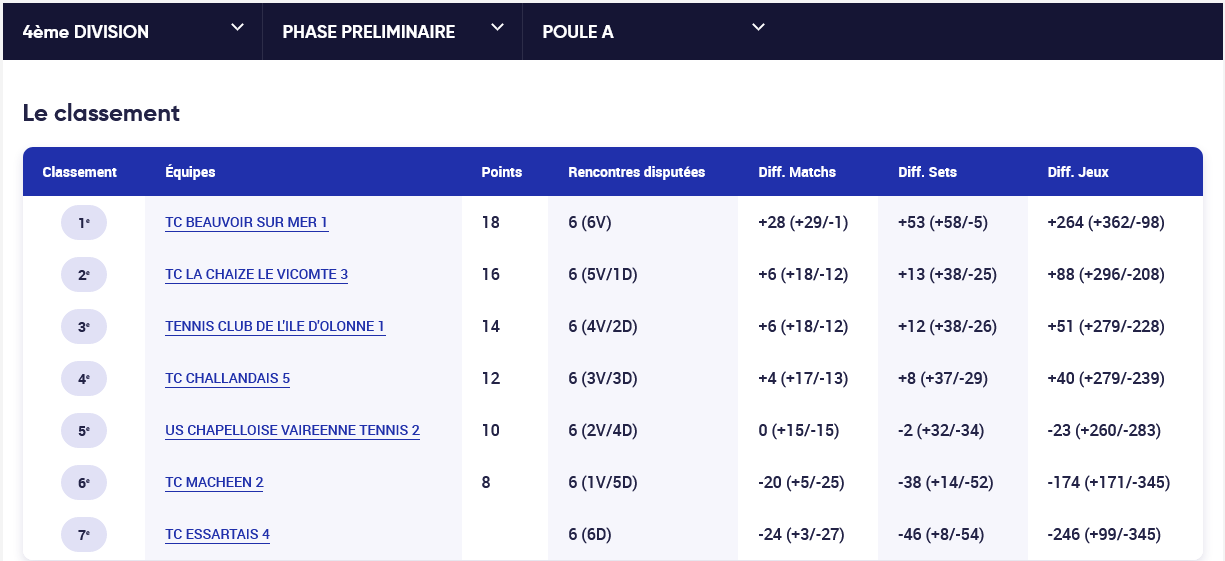Click the 7th place ranking badge
This screenshot has height=561, width=1225.
pyautogui.click(x=84, y=535)
